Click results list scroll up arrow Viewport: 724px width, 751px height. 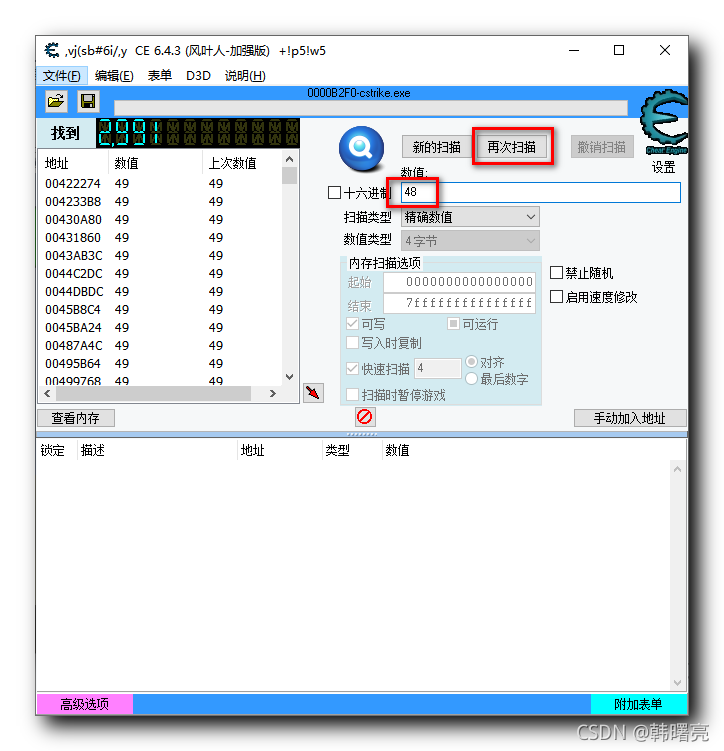(289, 159)
